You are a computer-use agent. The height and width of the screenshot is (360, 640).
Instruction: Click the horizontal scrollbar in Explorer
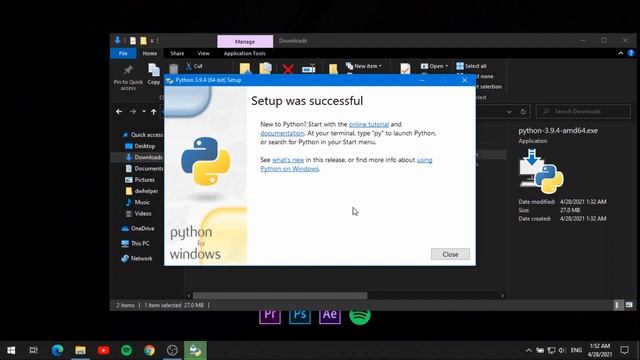280,296
